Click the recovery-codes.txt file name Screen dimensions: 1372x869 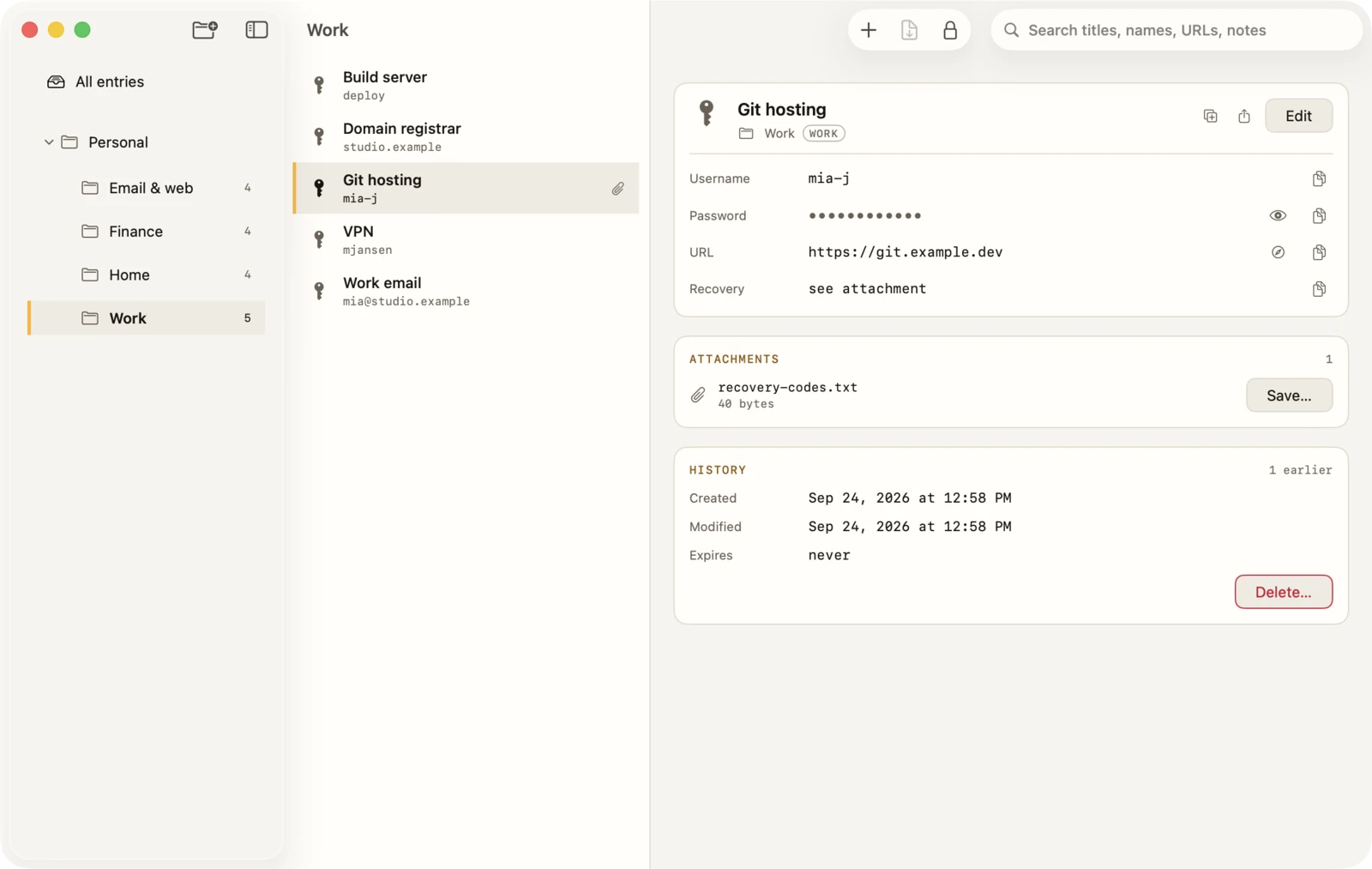[x=787, y=388]
